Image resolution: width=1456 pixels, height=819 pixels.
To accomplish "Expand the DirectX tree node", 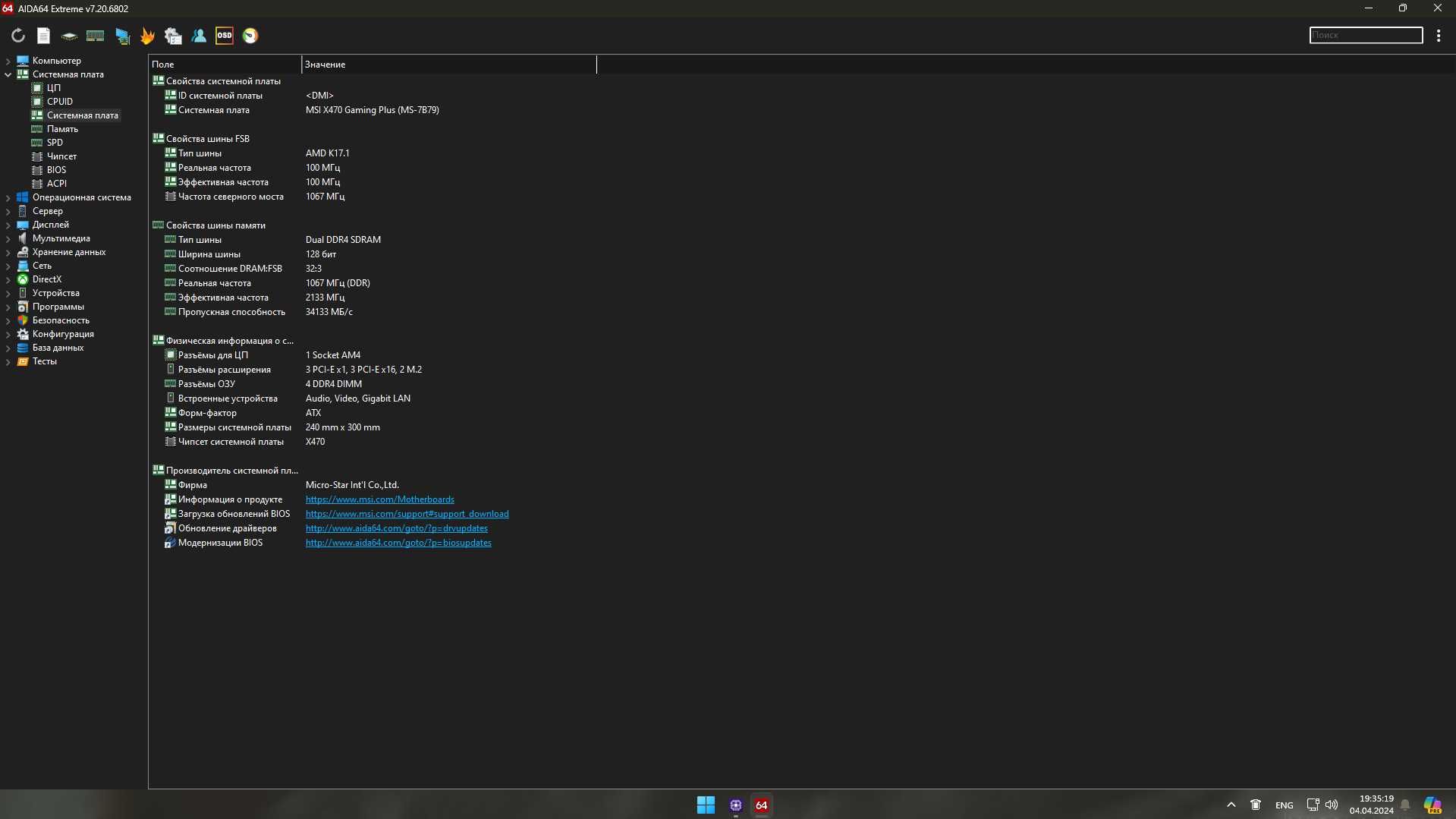I will 8,279.
